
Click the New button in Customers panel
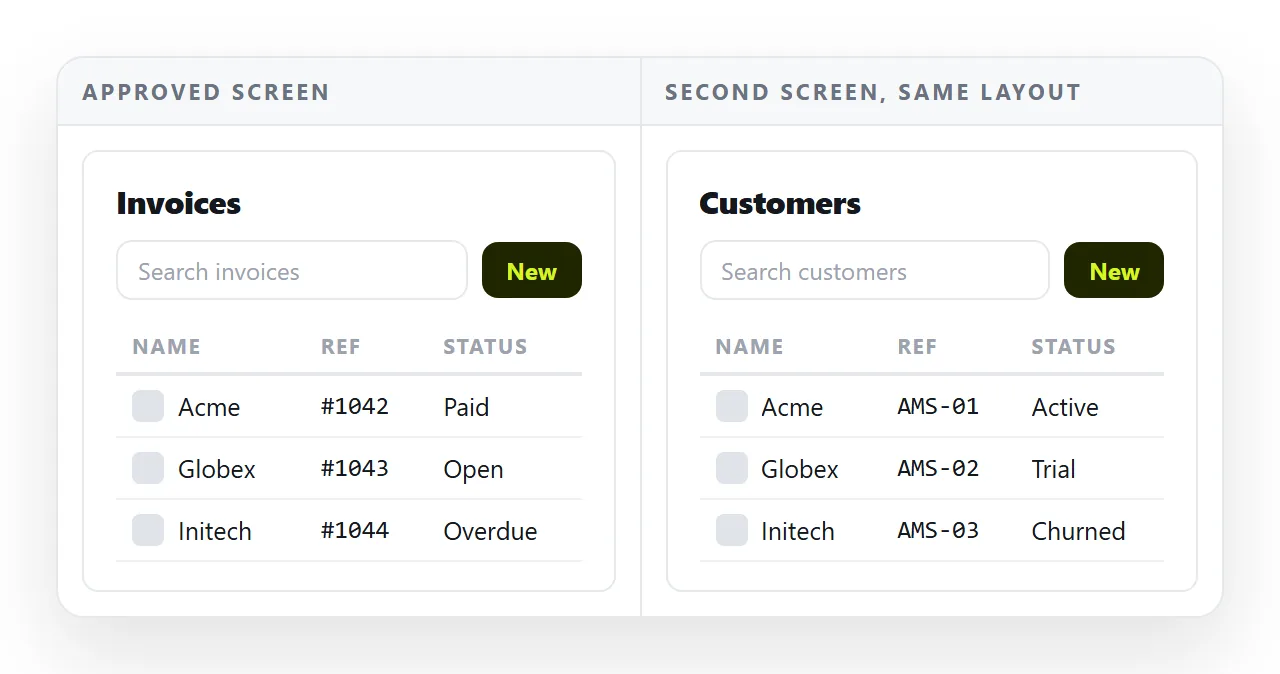[x=1114, y=270]
